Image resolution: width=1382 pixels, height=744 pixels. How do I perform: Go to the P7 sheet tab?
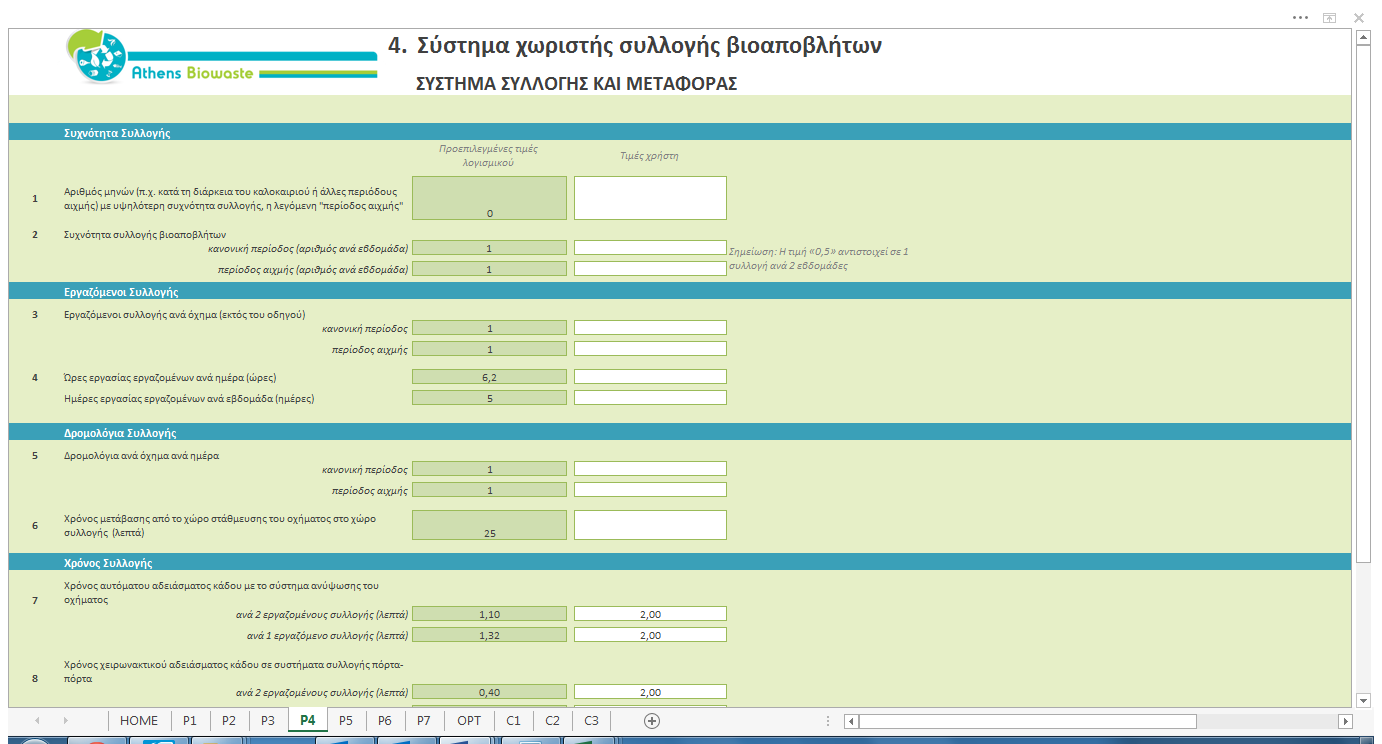(x=424, y=720)
